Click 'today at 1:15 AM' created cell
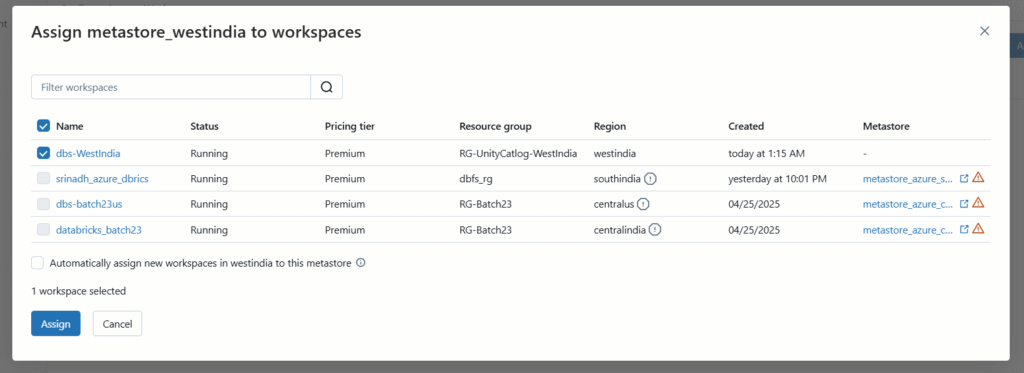 click(766, 154)
